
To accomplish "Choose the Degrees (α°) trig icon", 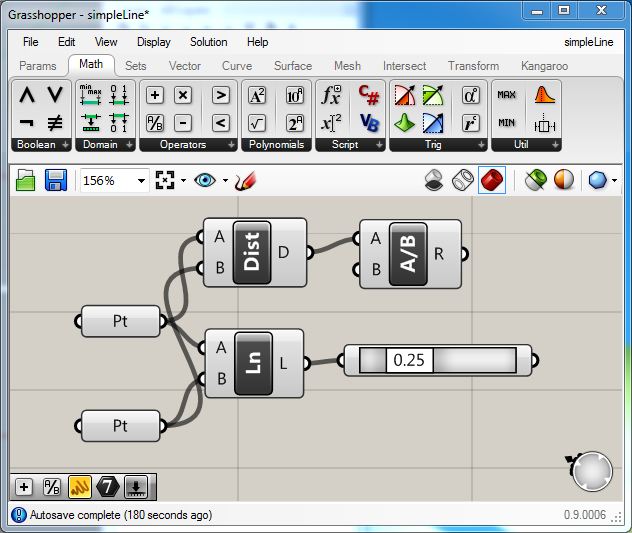I will pos(471,96).
